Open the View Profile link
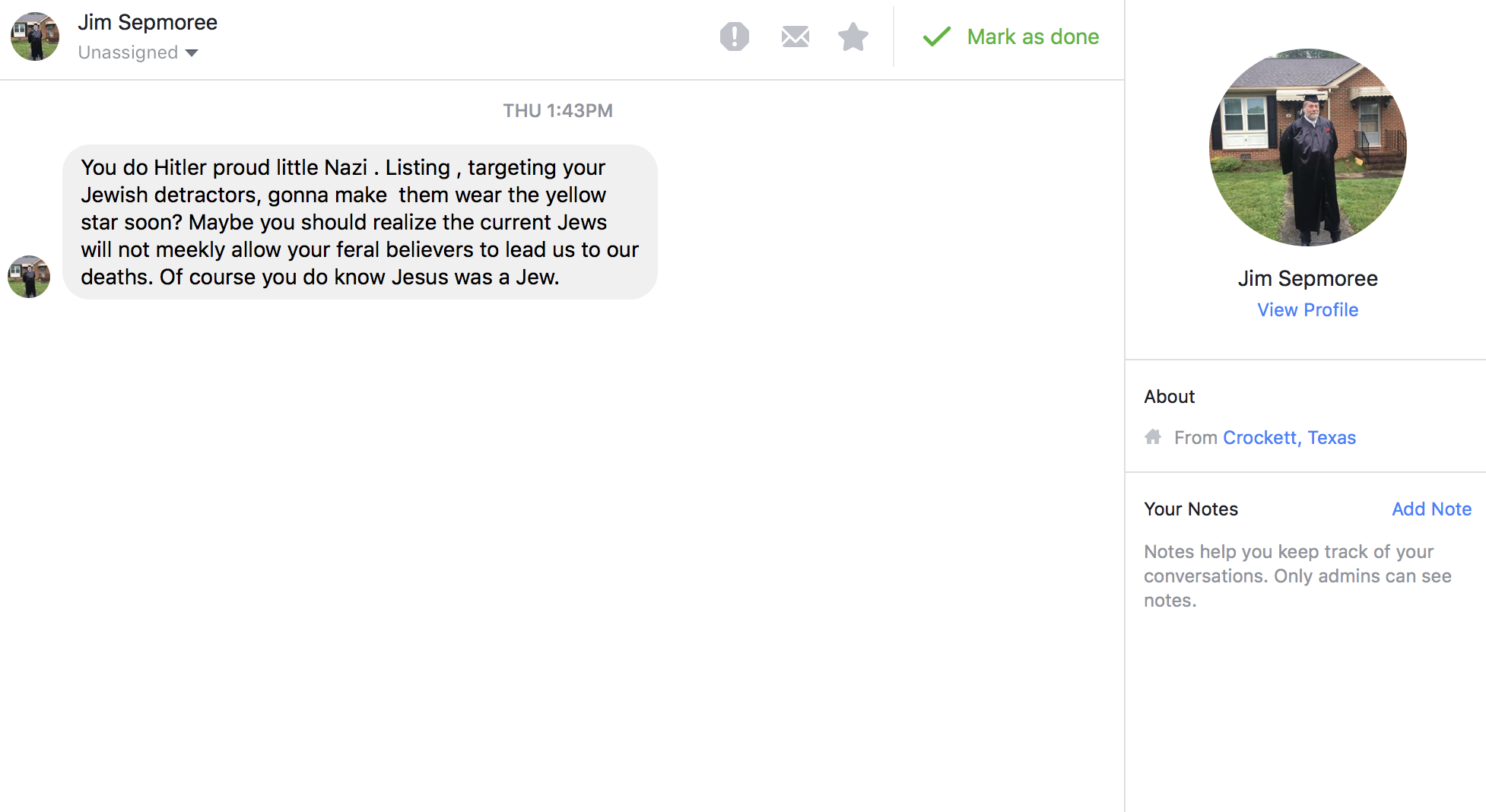Viewport: 1486px width, 812px height. coord(1307,309)
